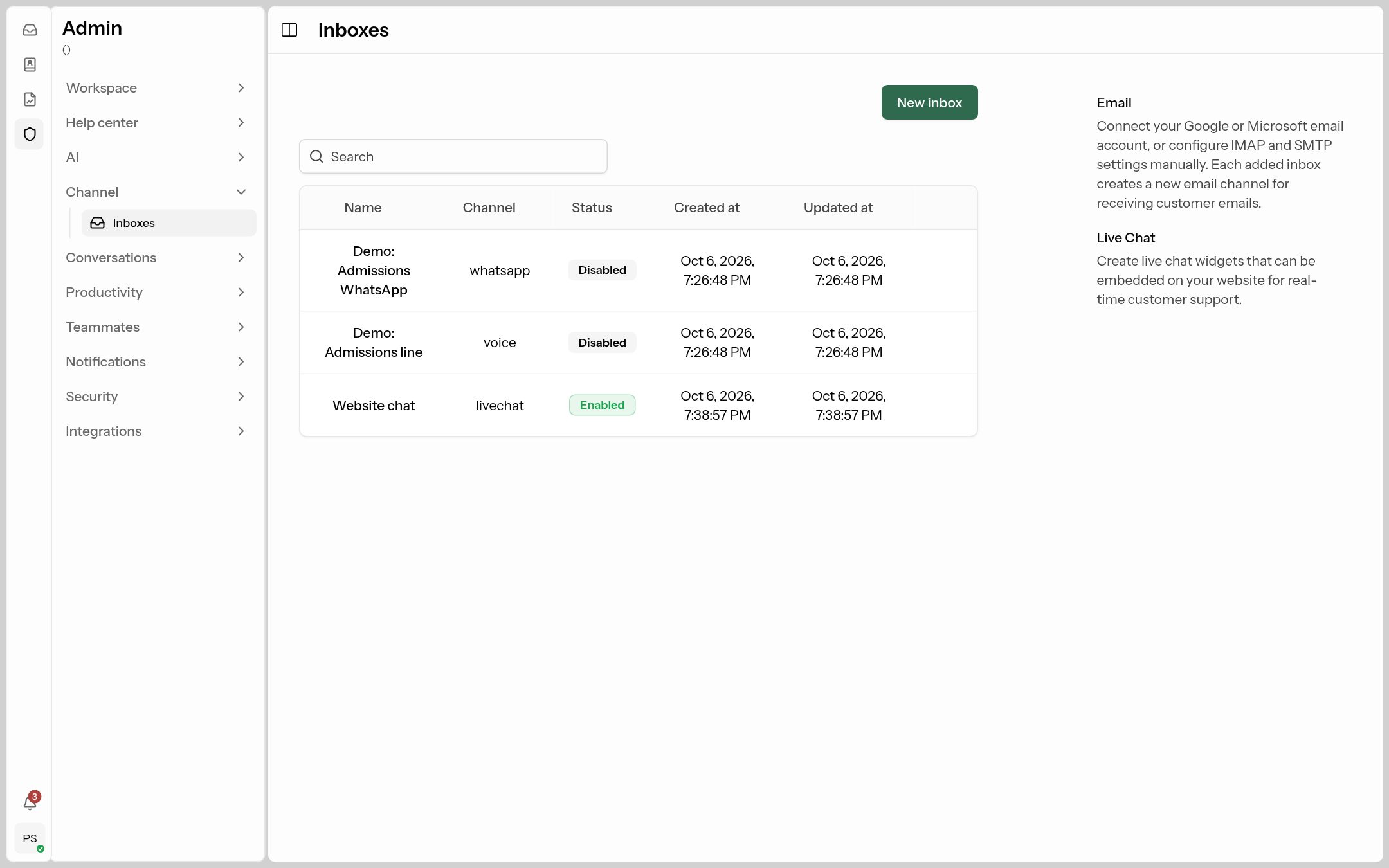Image resolution: width=1389 pixels, height=868 pixels.
Task: Expand the Teammates section
Action: (x=155, y=327)
